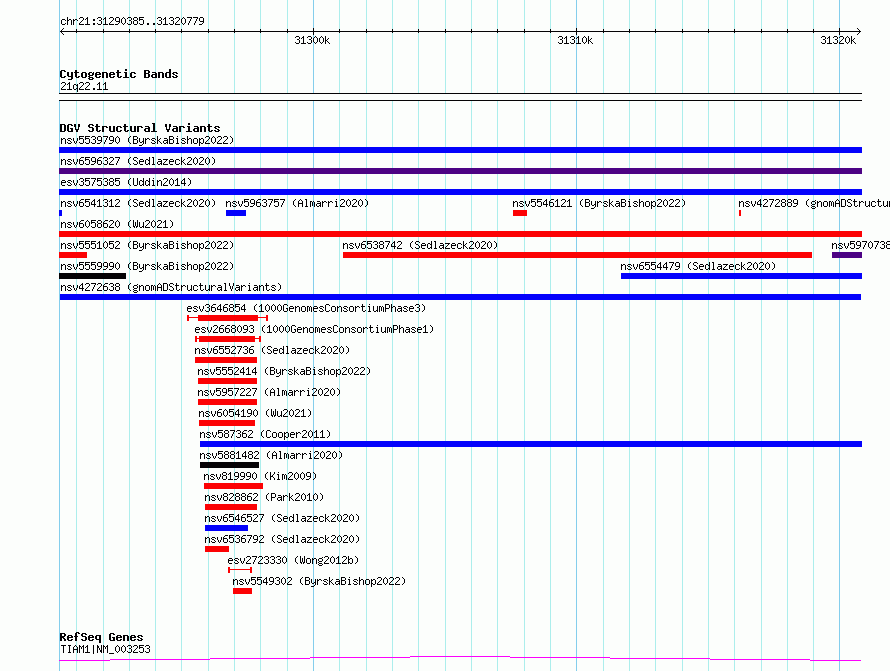Open esv2723330 (Wong2012b) variant label

[x=293, y=560]
